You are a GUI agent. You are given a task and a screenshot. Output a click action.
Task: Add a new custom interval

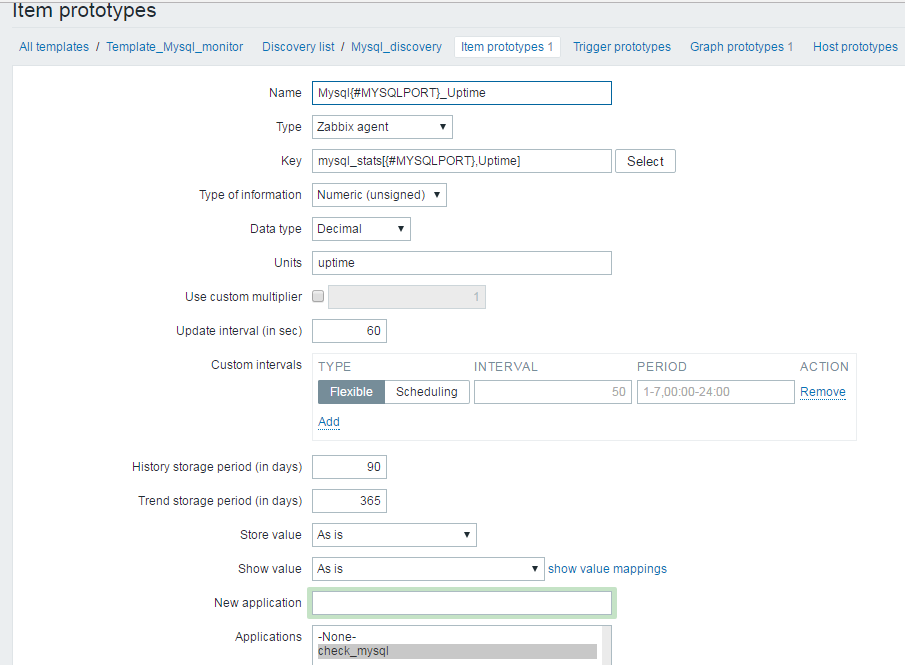(x=328, y=422)
